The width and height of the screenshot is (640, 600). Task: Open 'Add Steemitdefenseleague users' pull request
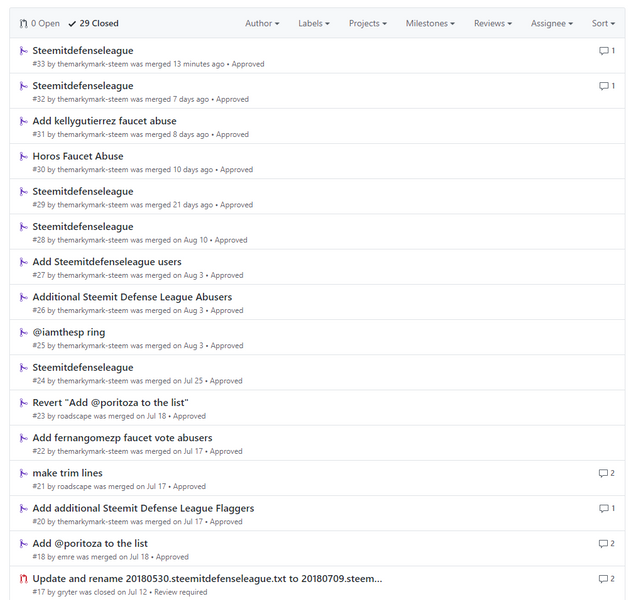coord(107,262)
